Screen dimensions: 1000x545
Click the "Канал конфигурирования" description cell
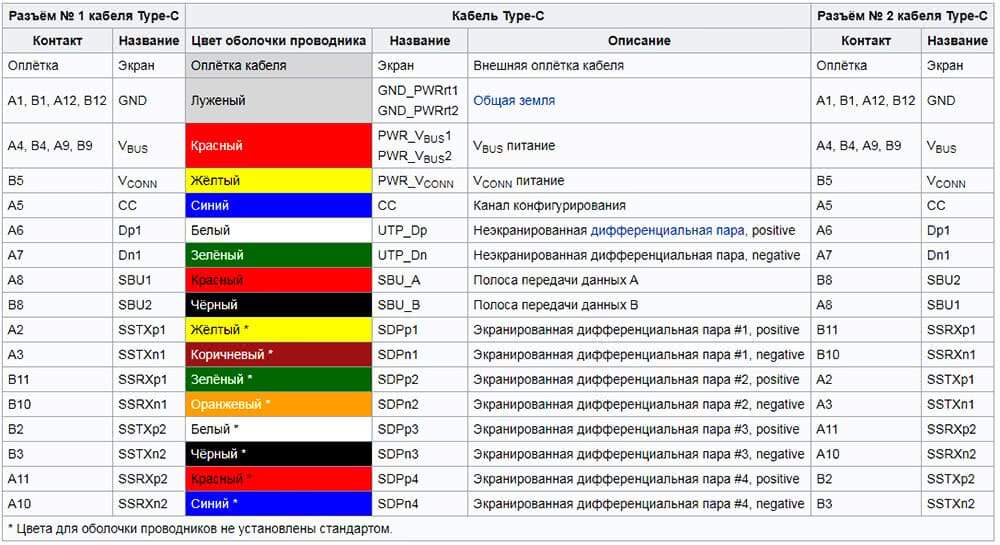pos(549,205)
